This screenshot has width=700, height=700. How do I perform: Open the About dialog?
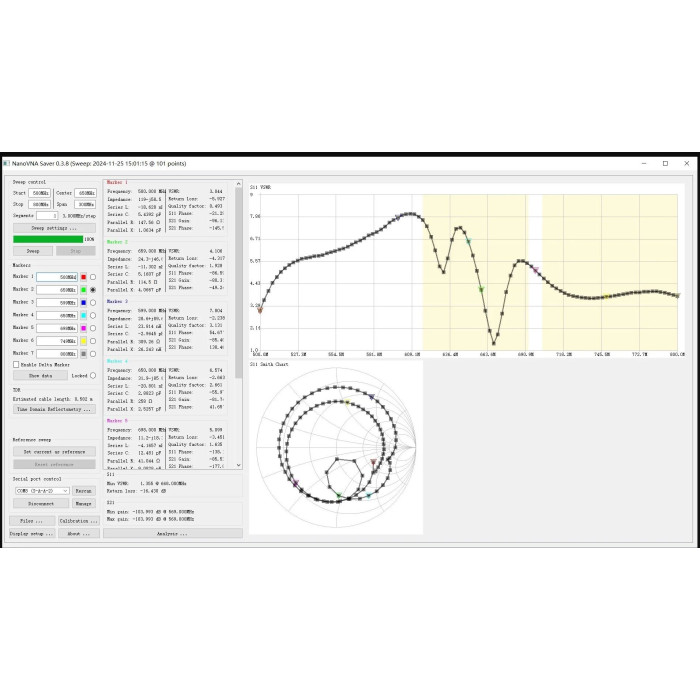pyautogui.click(x=79, y=533)
